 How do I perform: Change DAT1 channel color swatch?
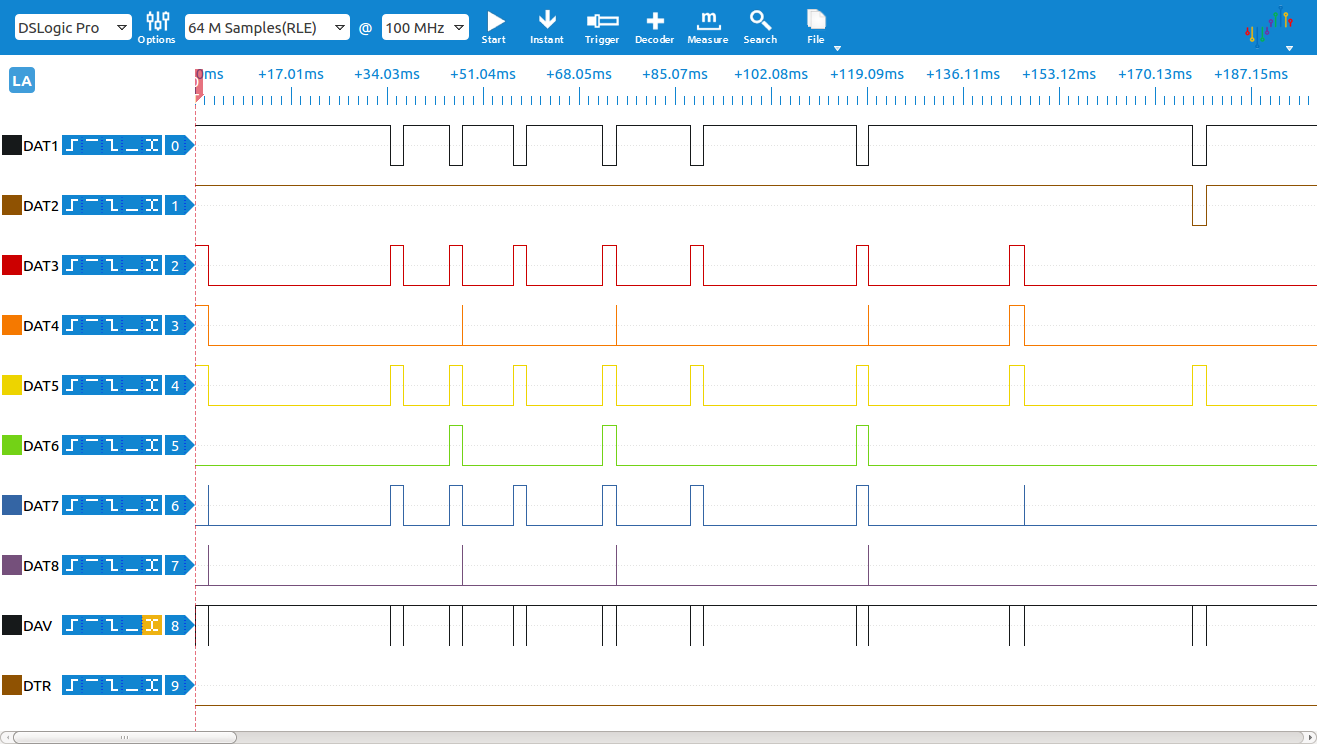click(x=12, y=146)
